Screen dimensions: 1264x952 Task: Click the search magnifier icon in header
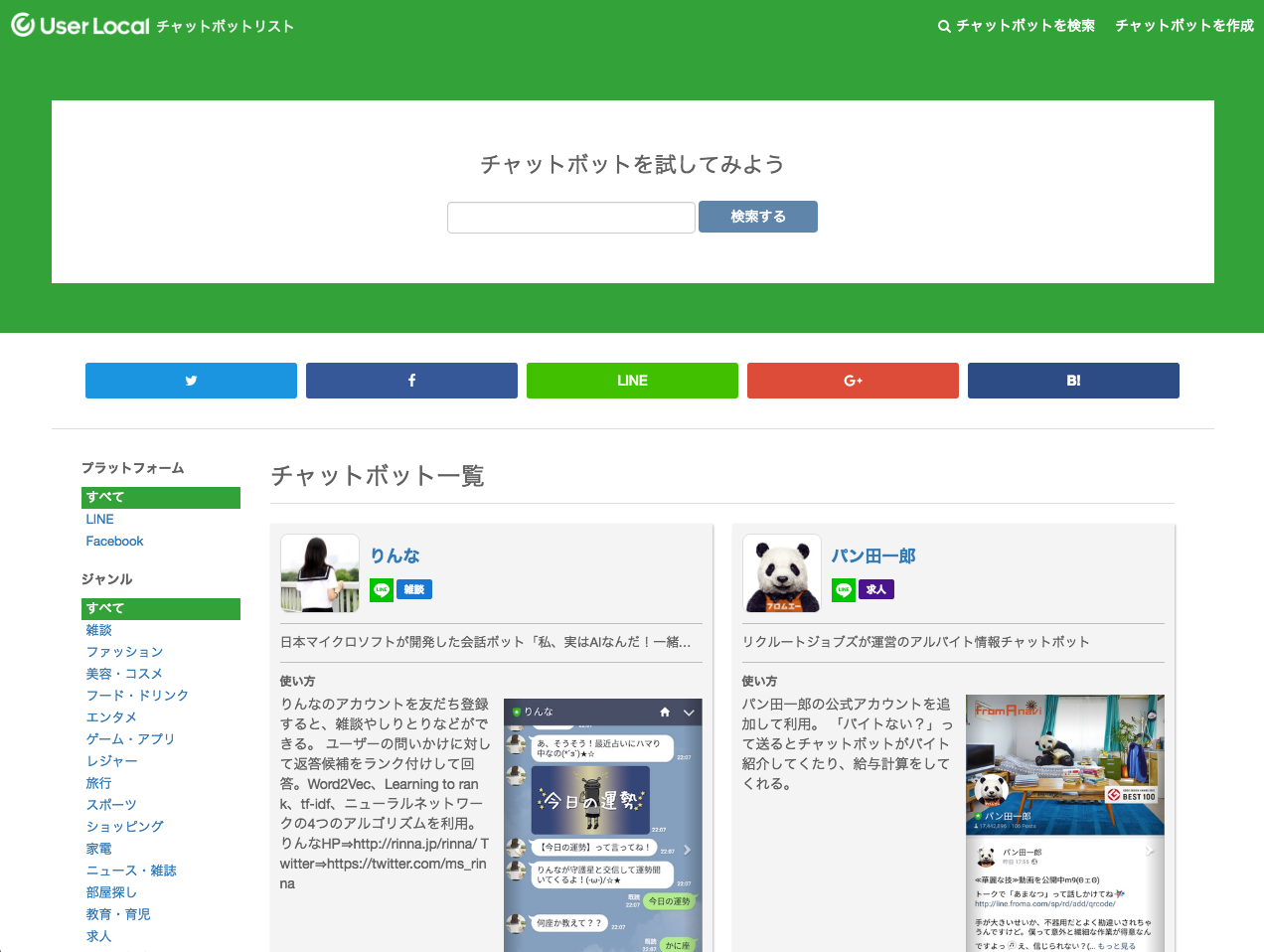944,26
